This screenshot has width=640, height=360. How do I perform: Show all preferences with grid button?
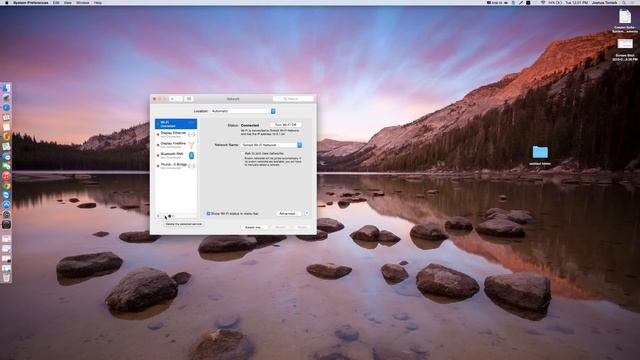click(x=189, y=99)
